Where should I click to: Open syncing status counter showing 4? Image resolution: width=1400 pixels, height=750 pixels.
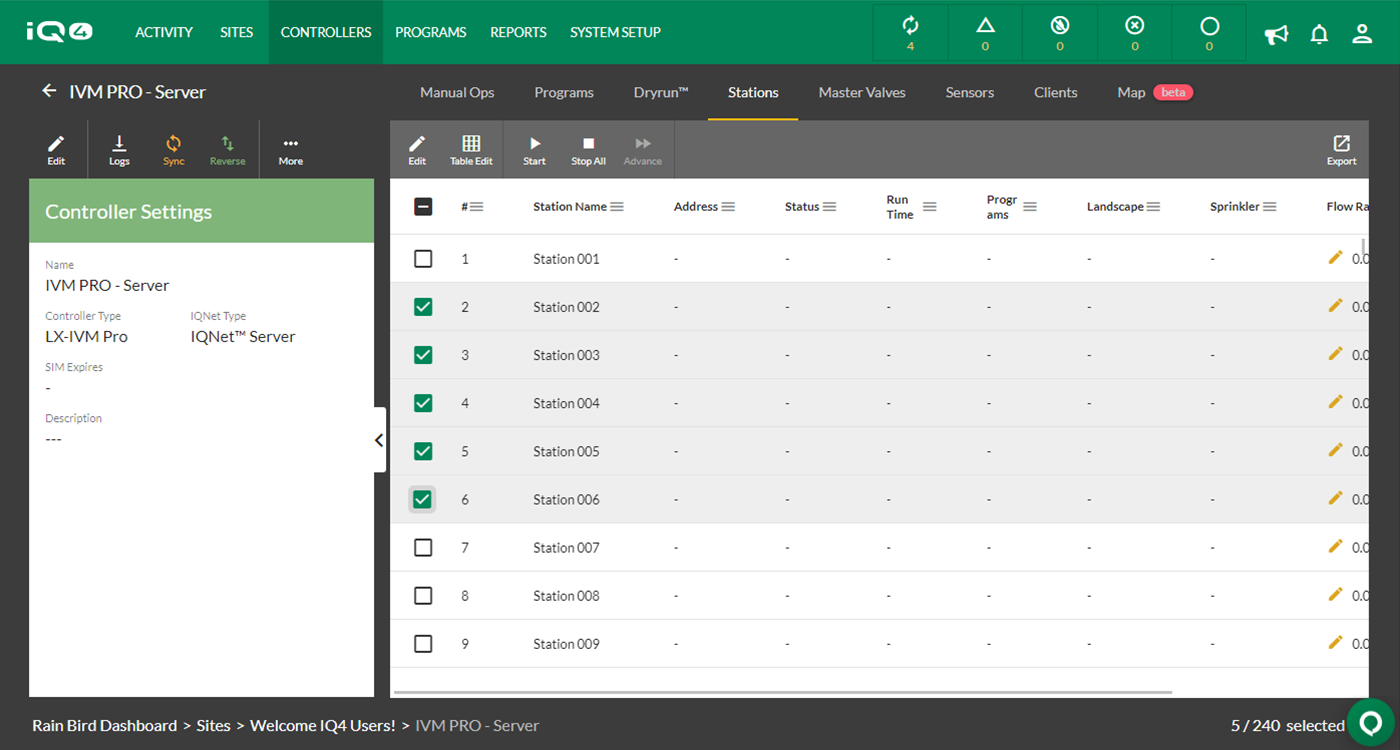[910, 32]
